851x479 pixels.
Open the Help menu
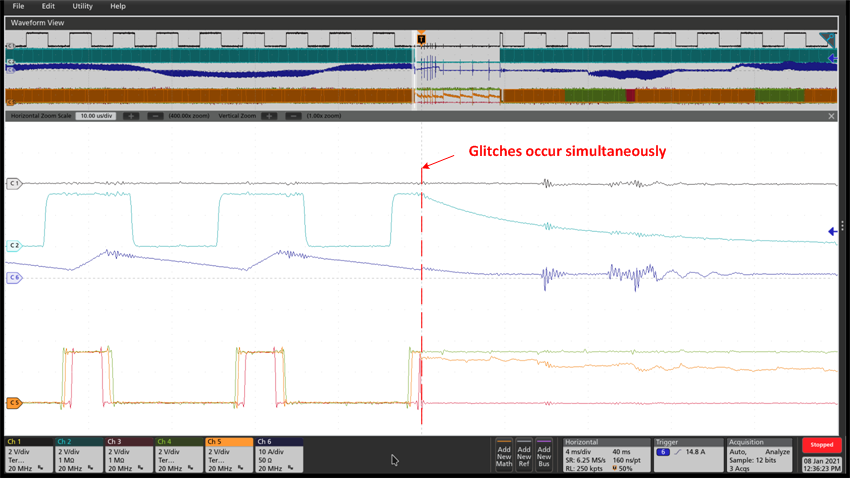(118, 6)
